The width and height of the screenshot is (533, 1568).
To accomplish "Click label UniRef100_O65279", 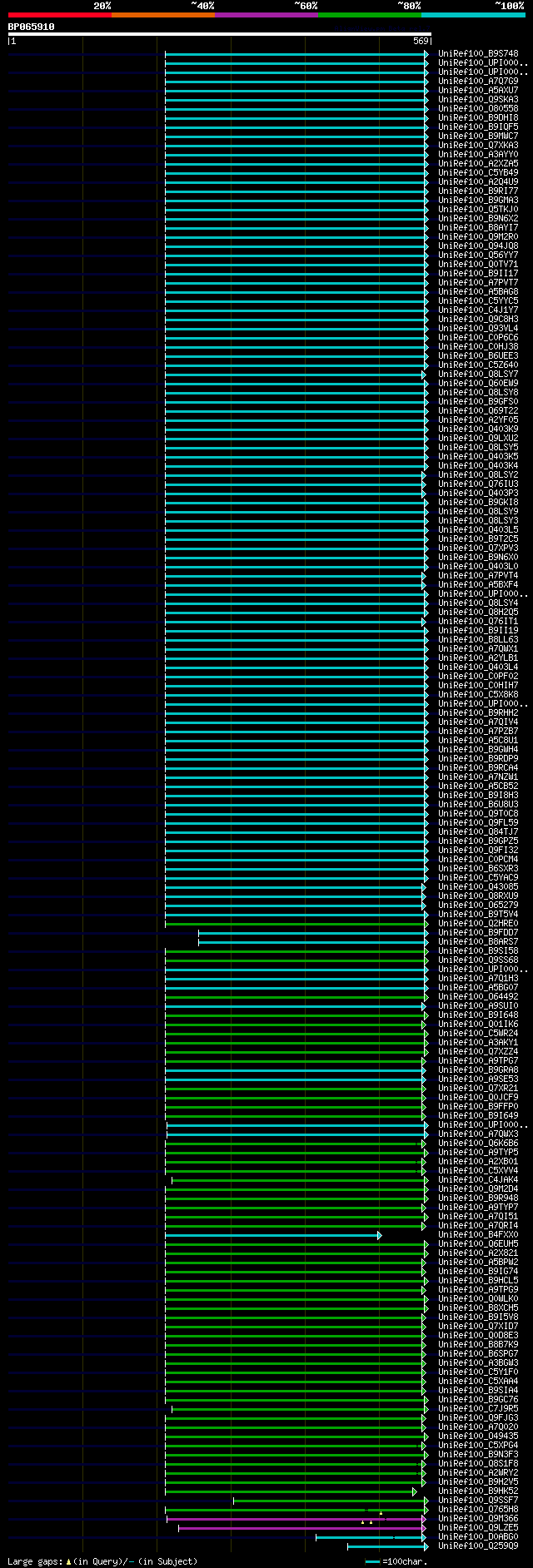I will pyautogui.click(x=478, y=906).
